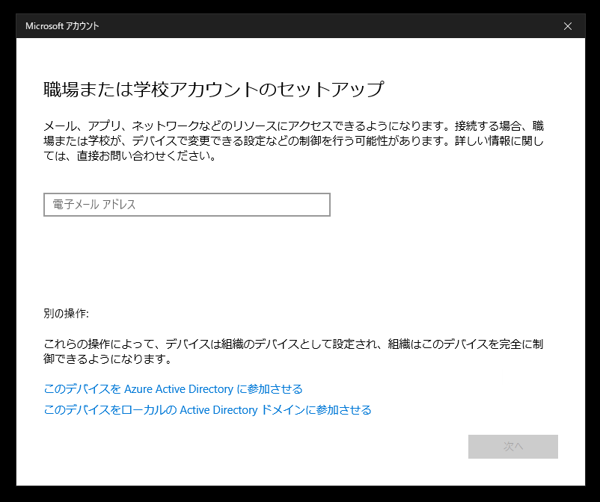Click the Microsoft アカウント title text
The width and height of the screenshot is (600, 502).
[x=62, y=26]
